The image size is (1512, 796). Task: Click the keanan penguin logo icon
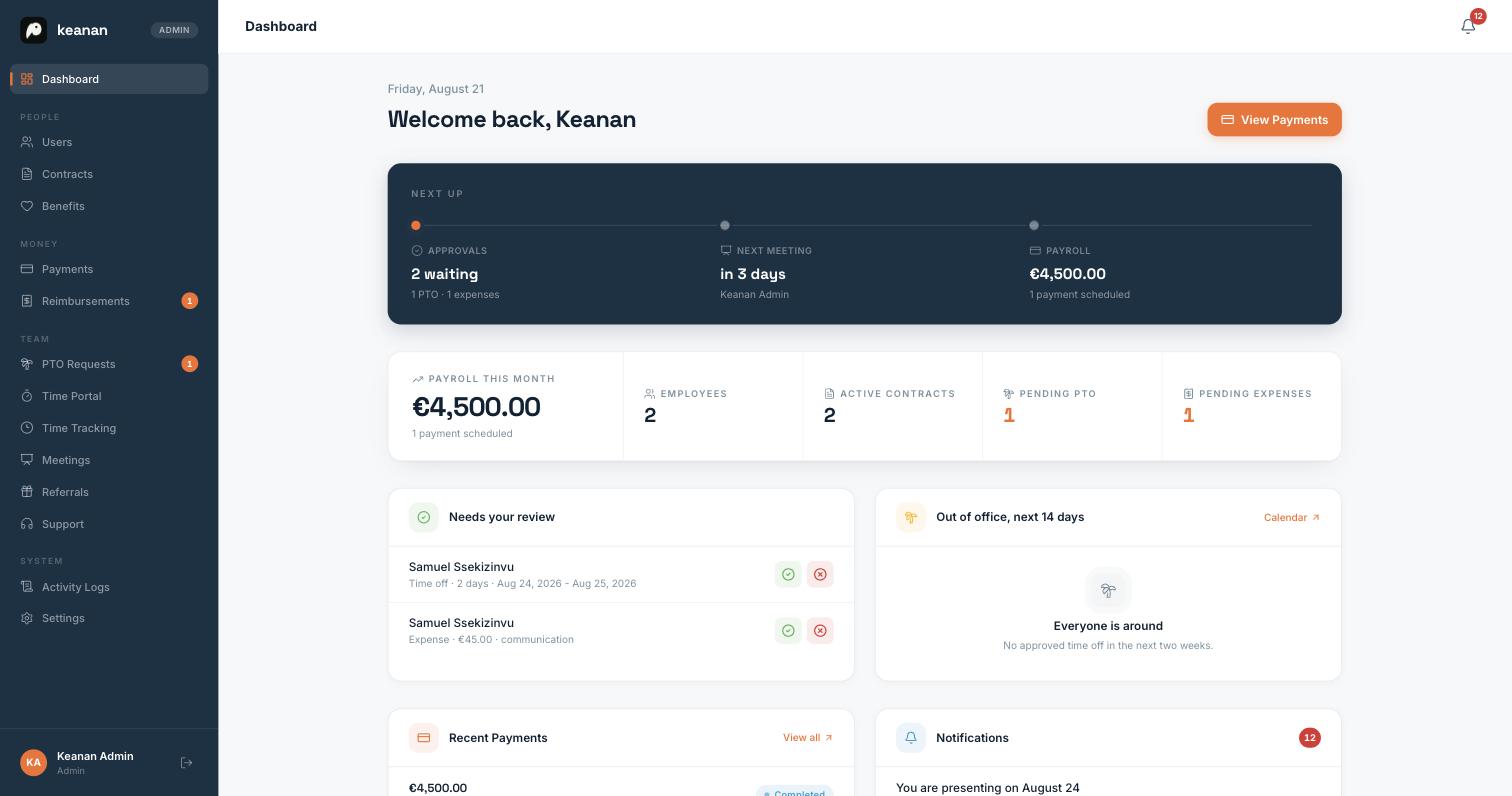click(x=33, y=30)
